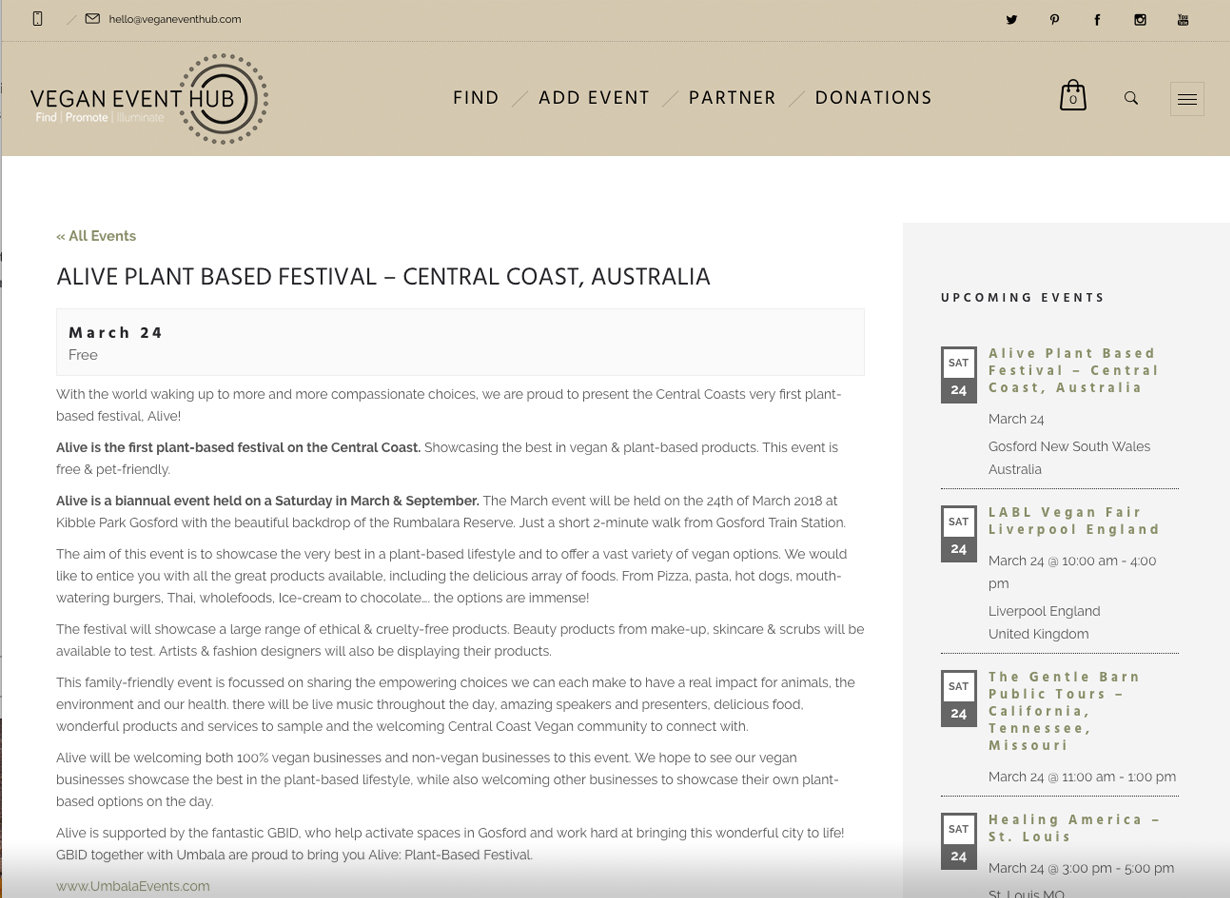Open Healing America – St. Louis event
Viewport: 1230px width, 898px height.
pyautogui.click(x=1074, y=828)
